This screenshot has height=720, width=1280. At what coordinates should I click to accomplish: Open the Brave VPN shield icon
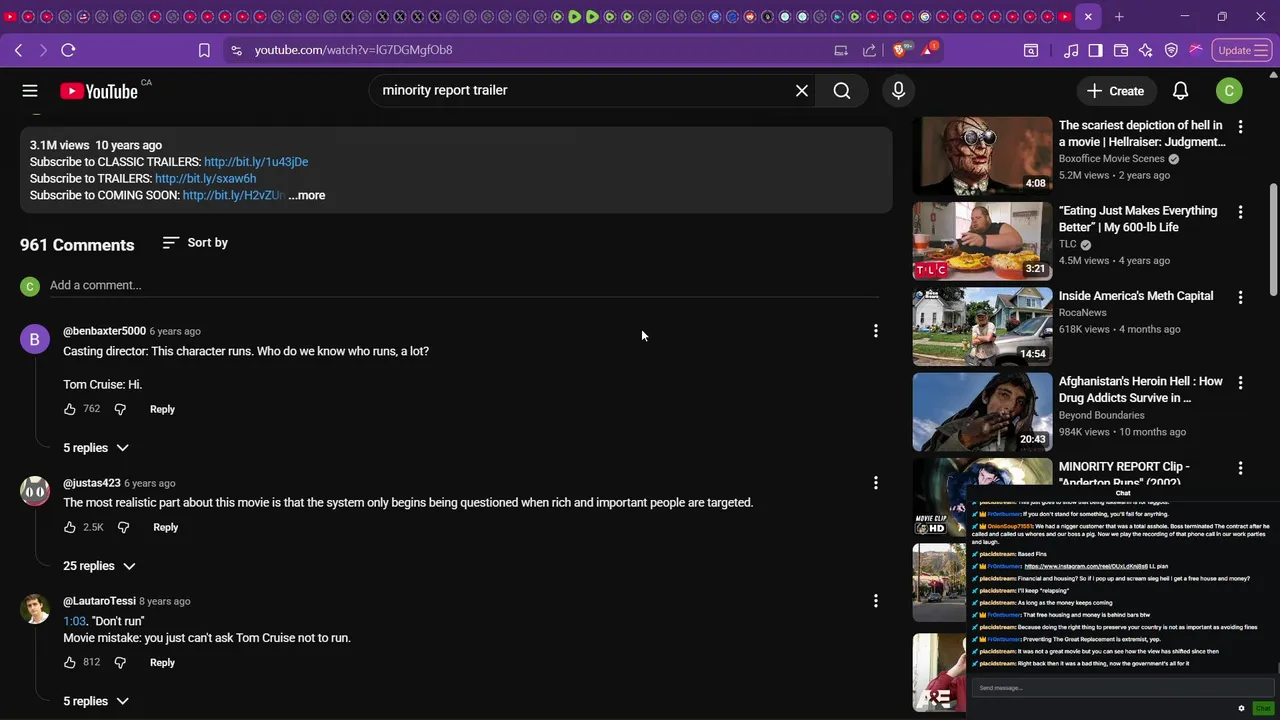[1171, 50]
